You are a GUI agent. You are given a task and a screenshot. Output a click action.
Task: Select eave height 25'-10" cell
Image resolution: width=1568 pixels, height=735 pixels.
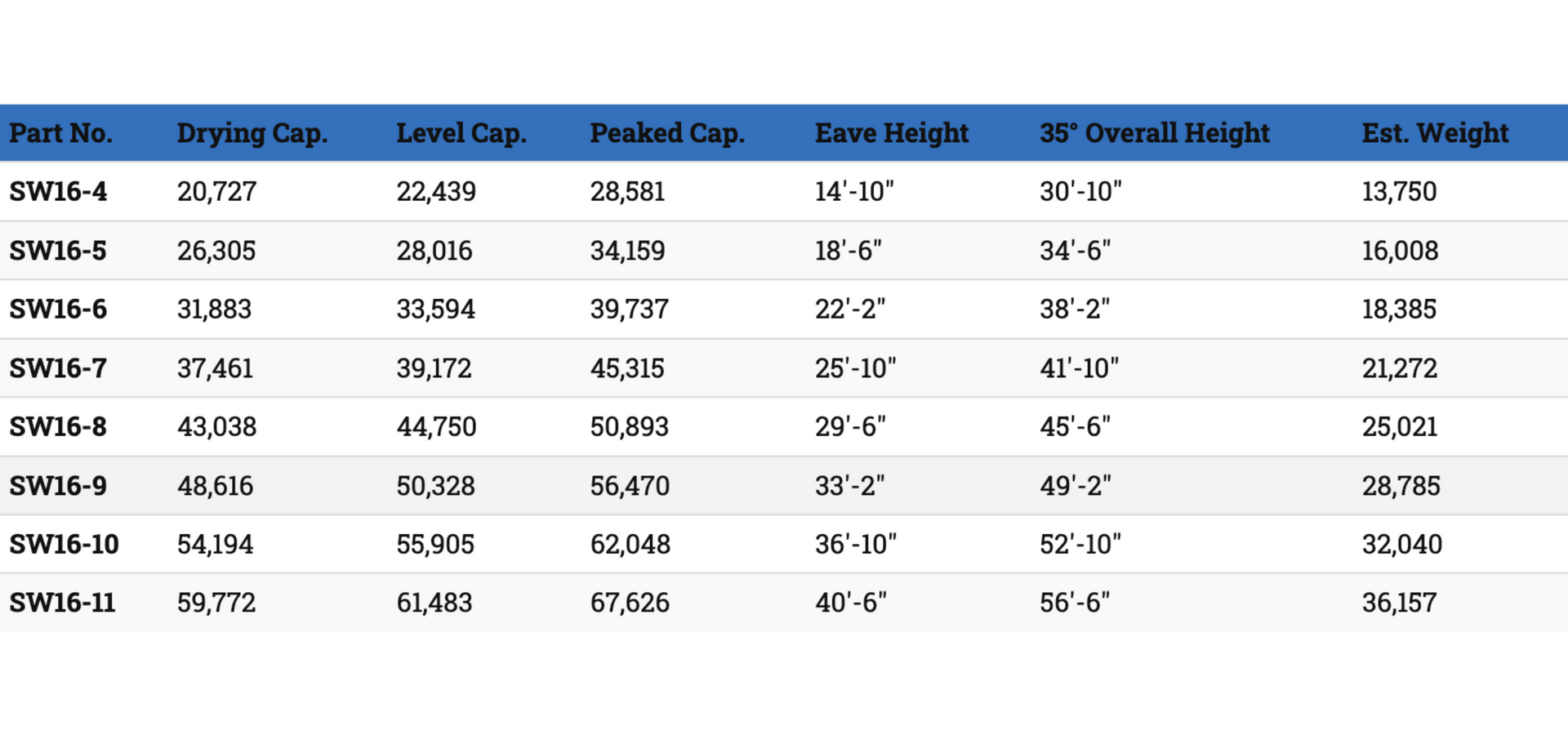pos(855,367)
